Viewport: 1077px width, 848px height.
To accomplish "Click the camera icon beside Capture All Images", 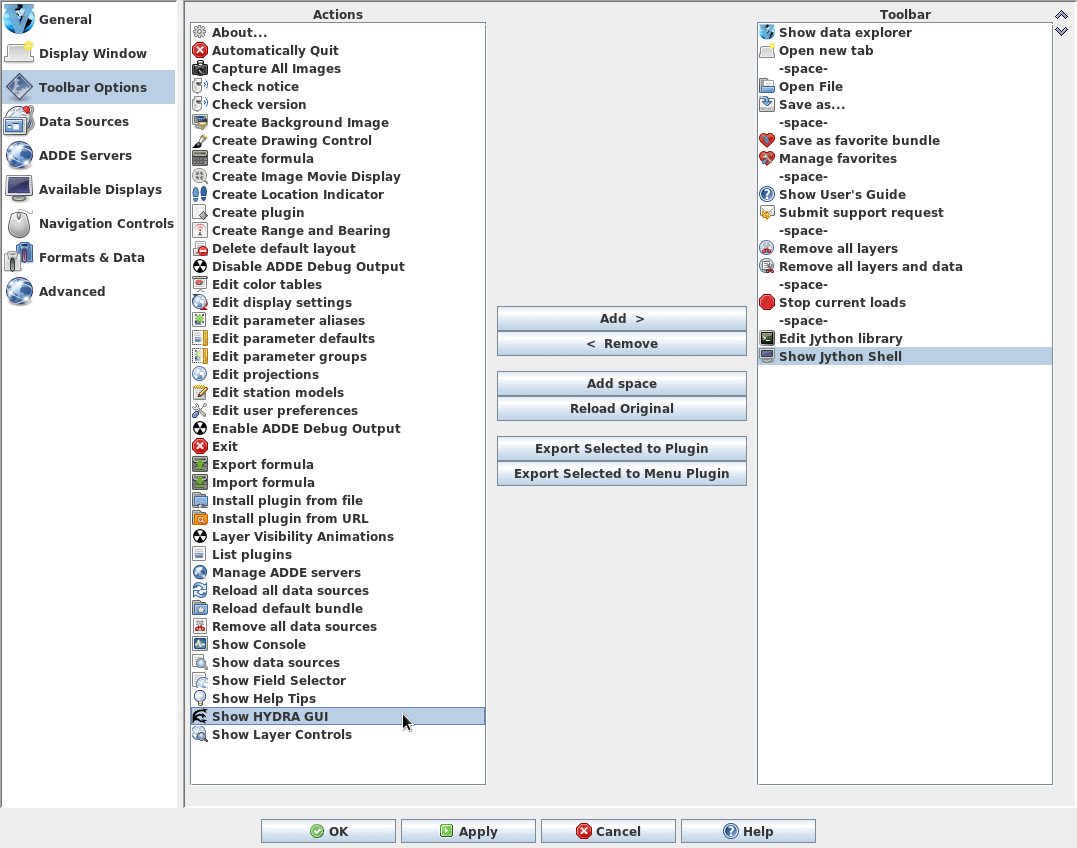I will coord(200,68).
